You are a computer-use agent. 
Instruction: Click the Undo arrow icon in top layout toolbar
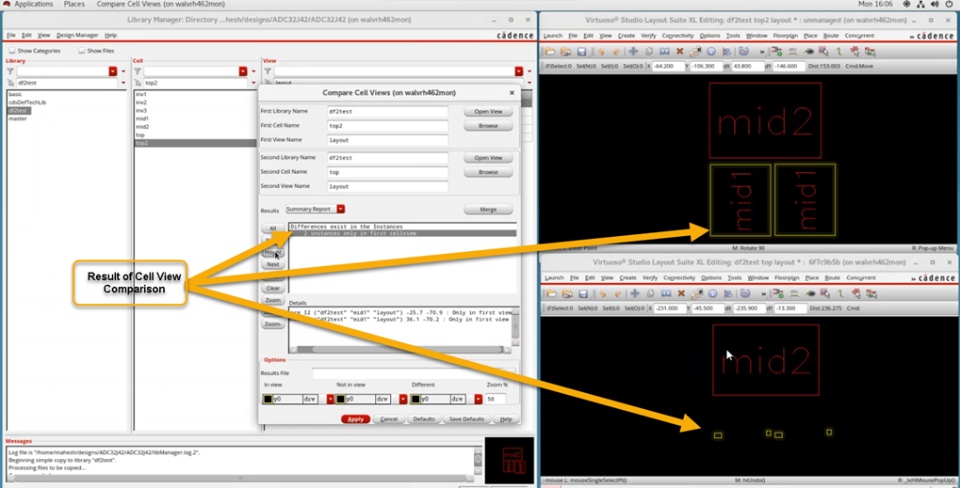(602, 294)
